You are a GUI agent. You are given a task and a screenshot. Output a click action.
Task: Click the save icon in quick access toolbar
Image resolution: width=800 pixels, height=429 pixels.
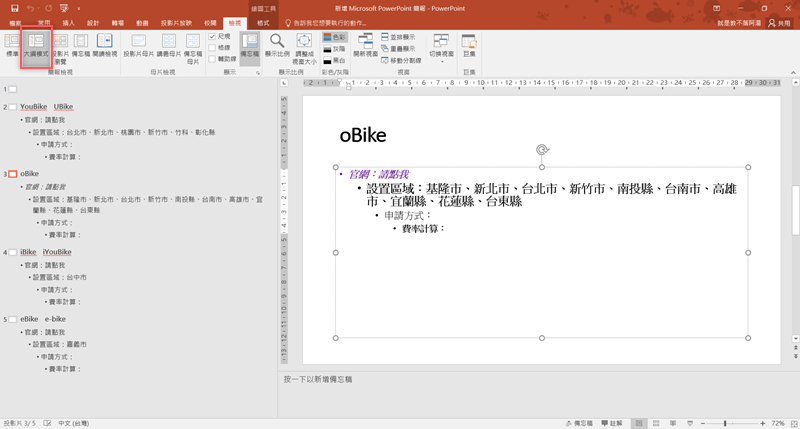tap(15, 7)
